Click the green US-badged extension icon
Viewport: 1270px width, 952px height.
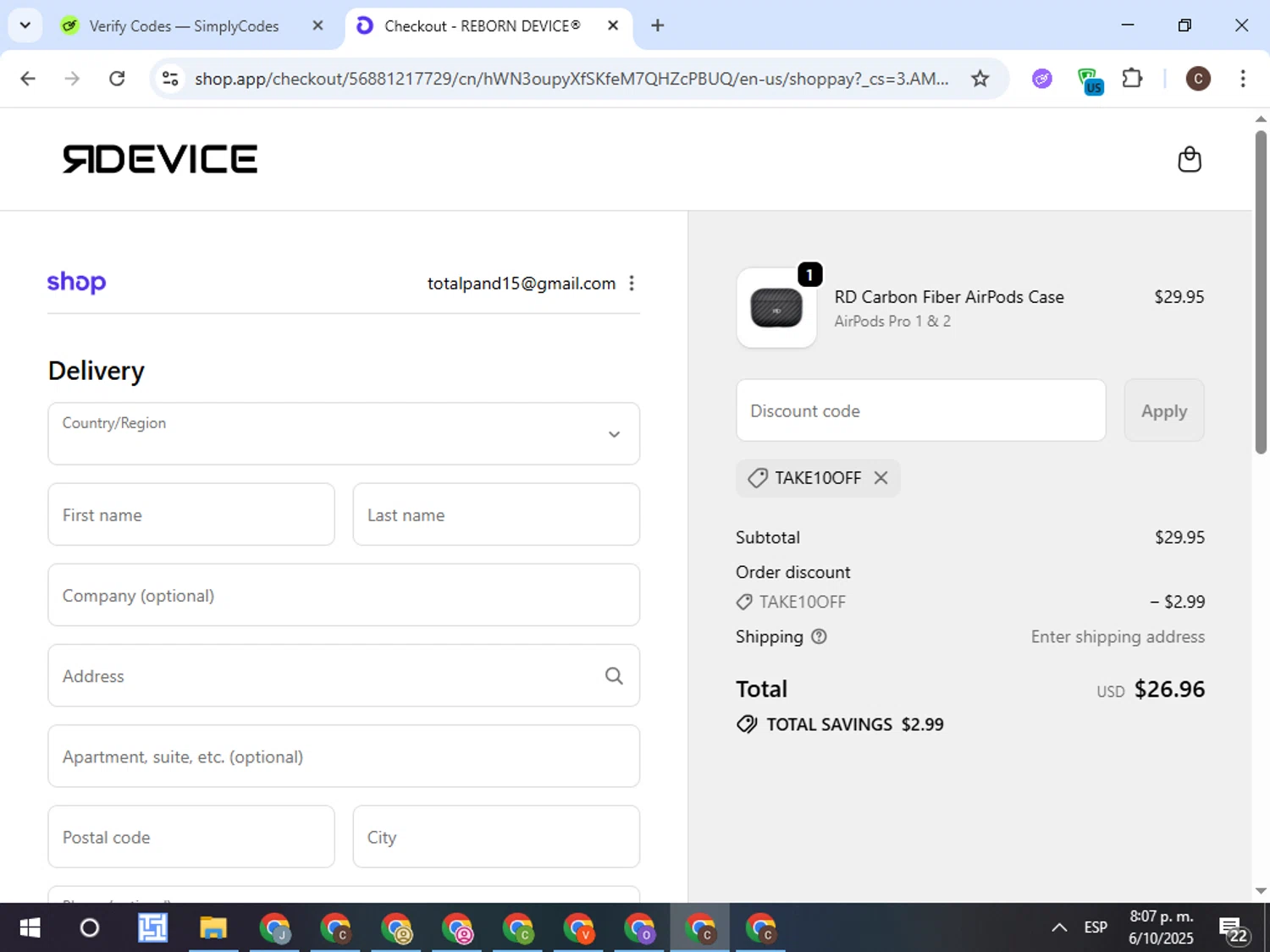point(1089,80)
